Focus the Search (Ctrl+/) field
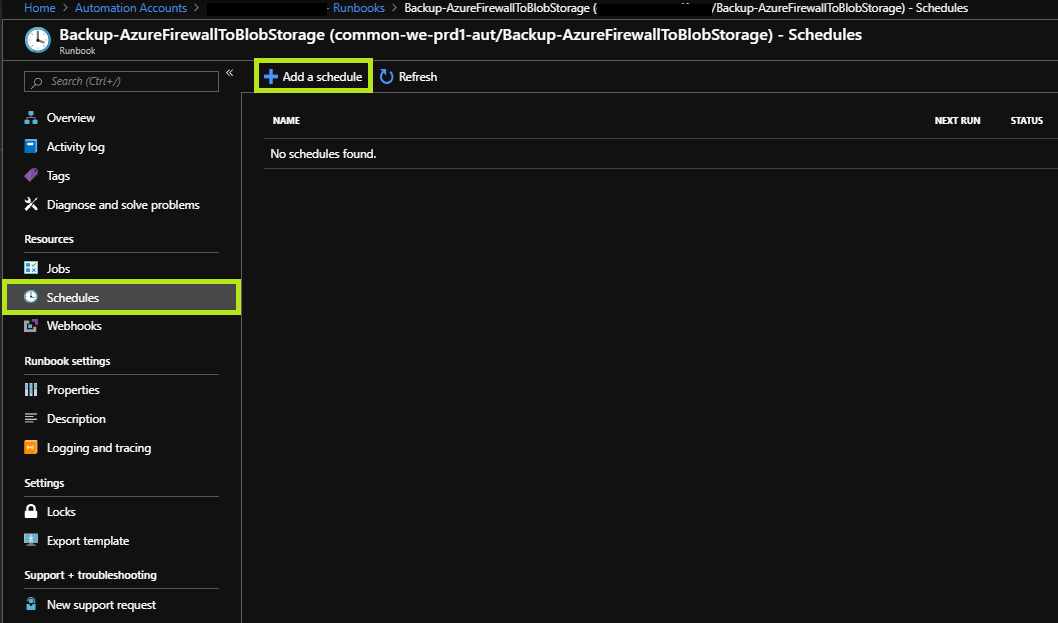This screenshot has width=1058, height=623. click(x=121, y=82)
